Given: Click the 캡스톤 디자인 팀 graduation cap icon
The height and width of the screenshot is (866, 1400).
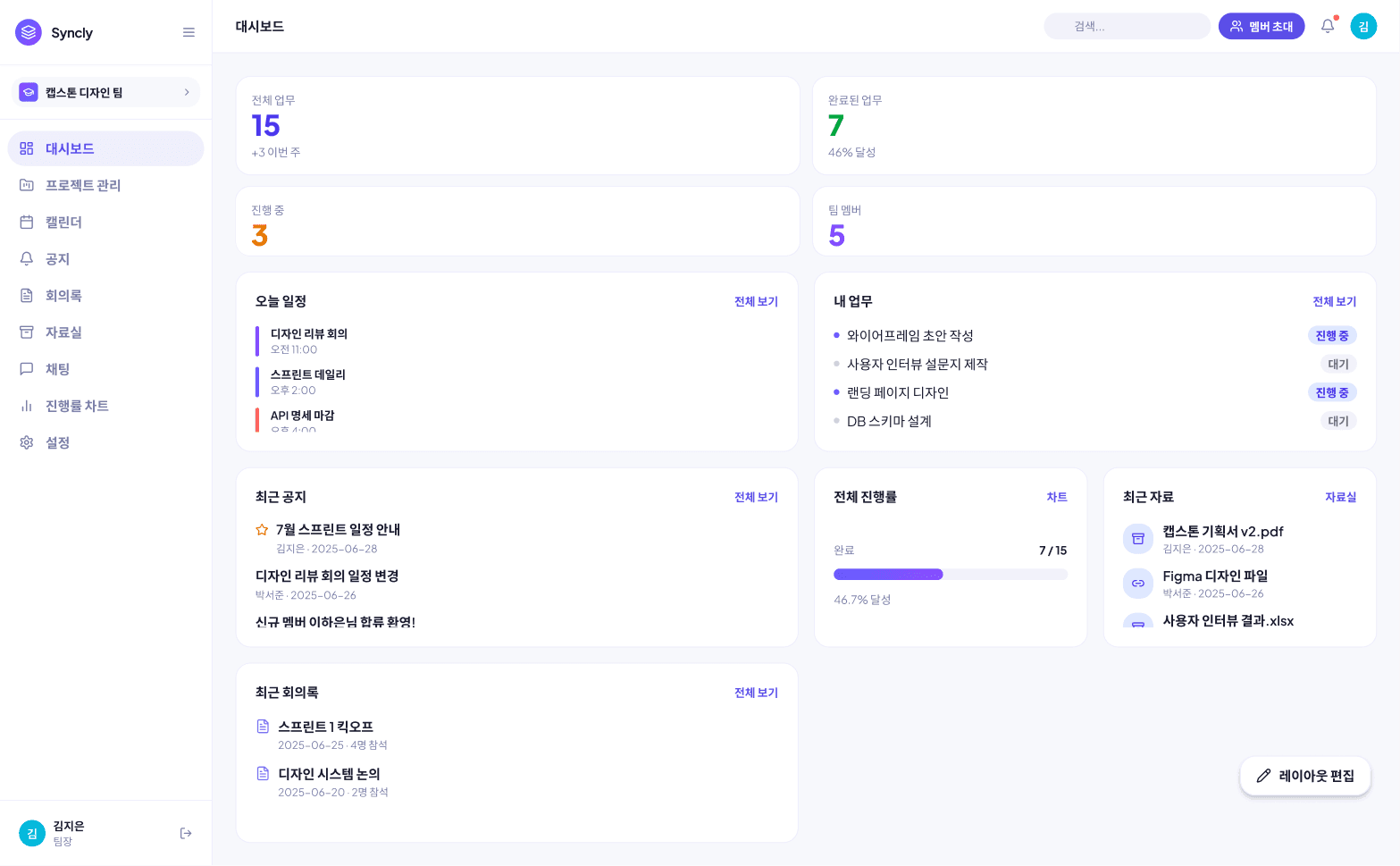Looking at the screenshot, I should pos(29,92).
